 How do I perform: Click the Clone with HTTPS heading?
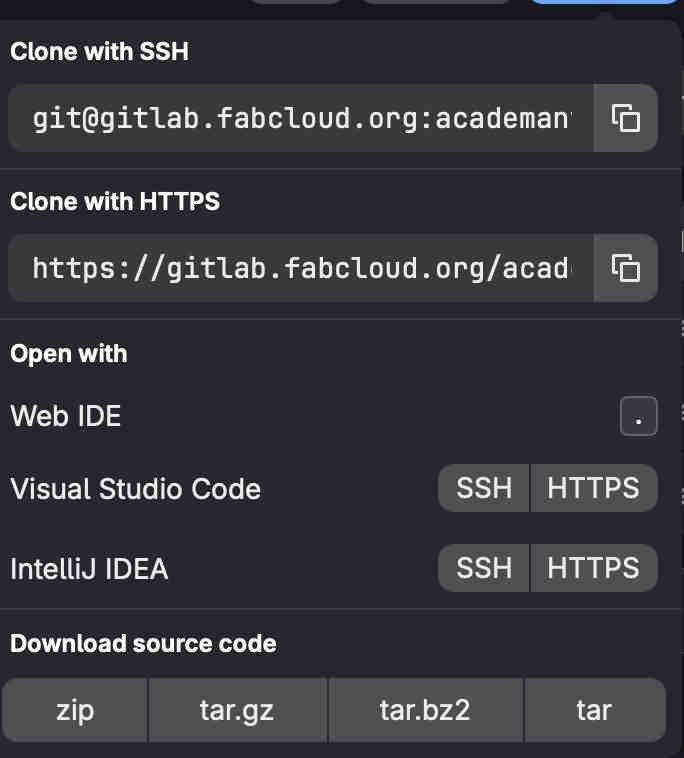[x=115, y=201]
